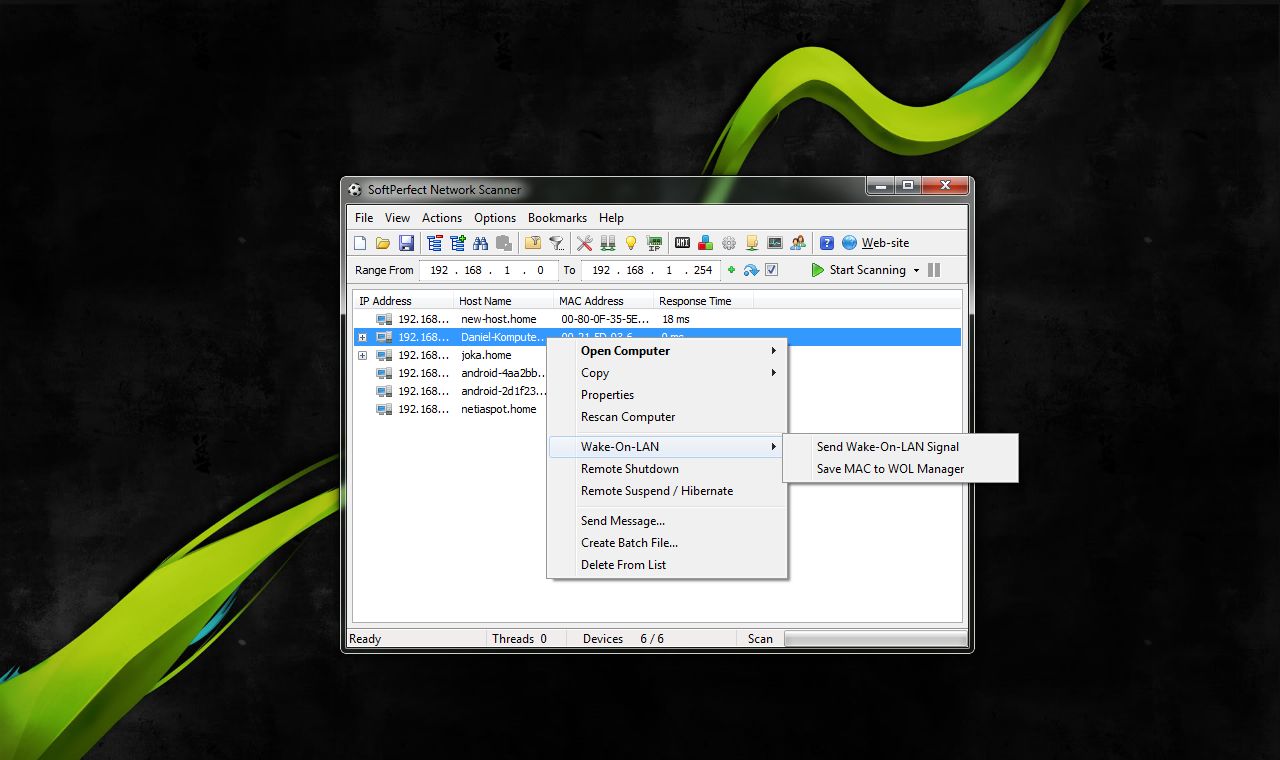The width and height of the screenshot is (1280, 760).
Task: Click the Web-site link
Action: click(x=885, y=243)
